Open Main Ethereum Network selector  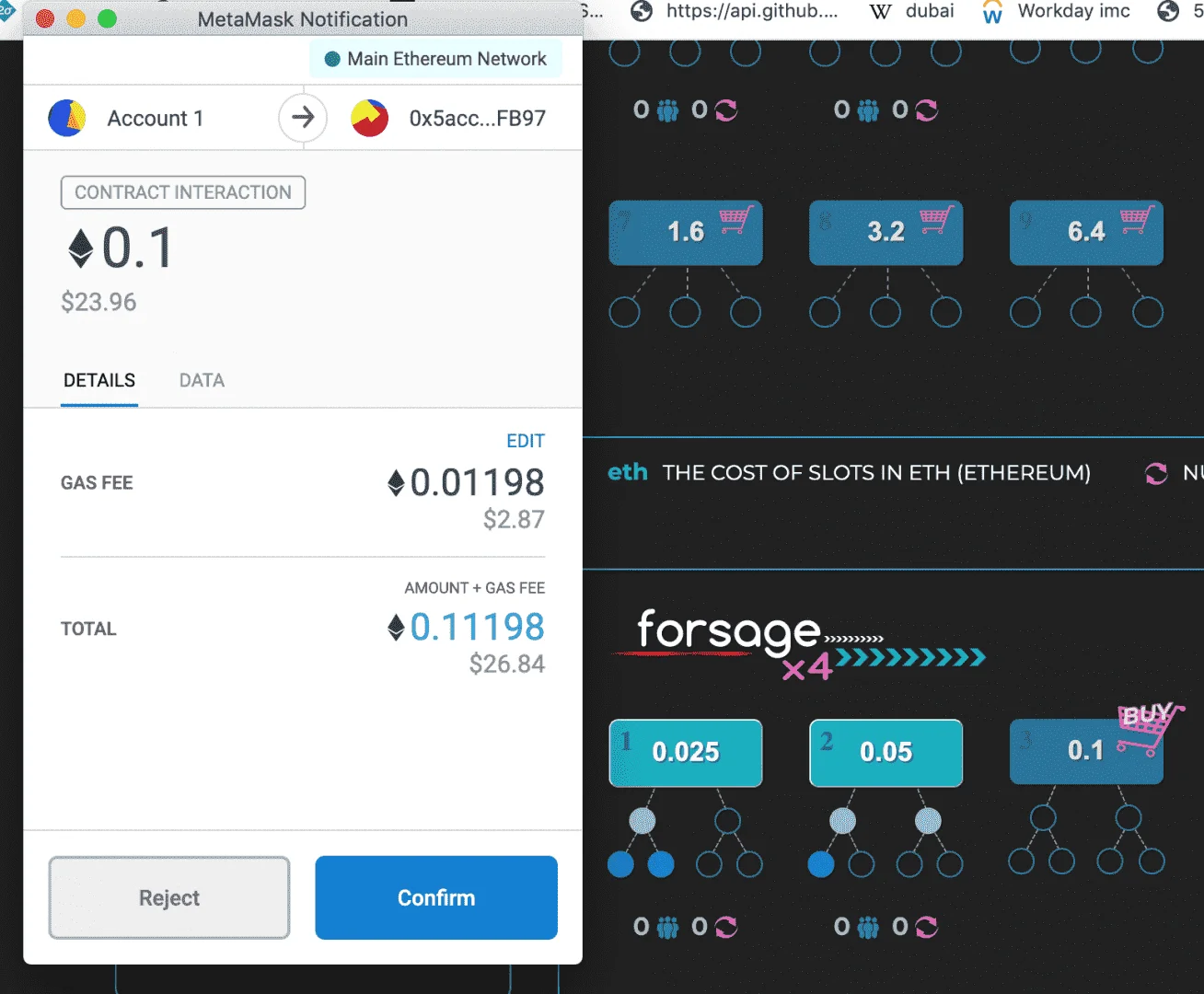[x=435, y=59]
